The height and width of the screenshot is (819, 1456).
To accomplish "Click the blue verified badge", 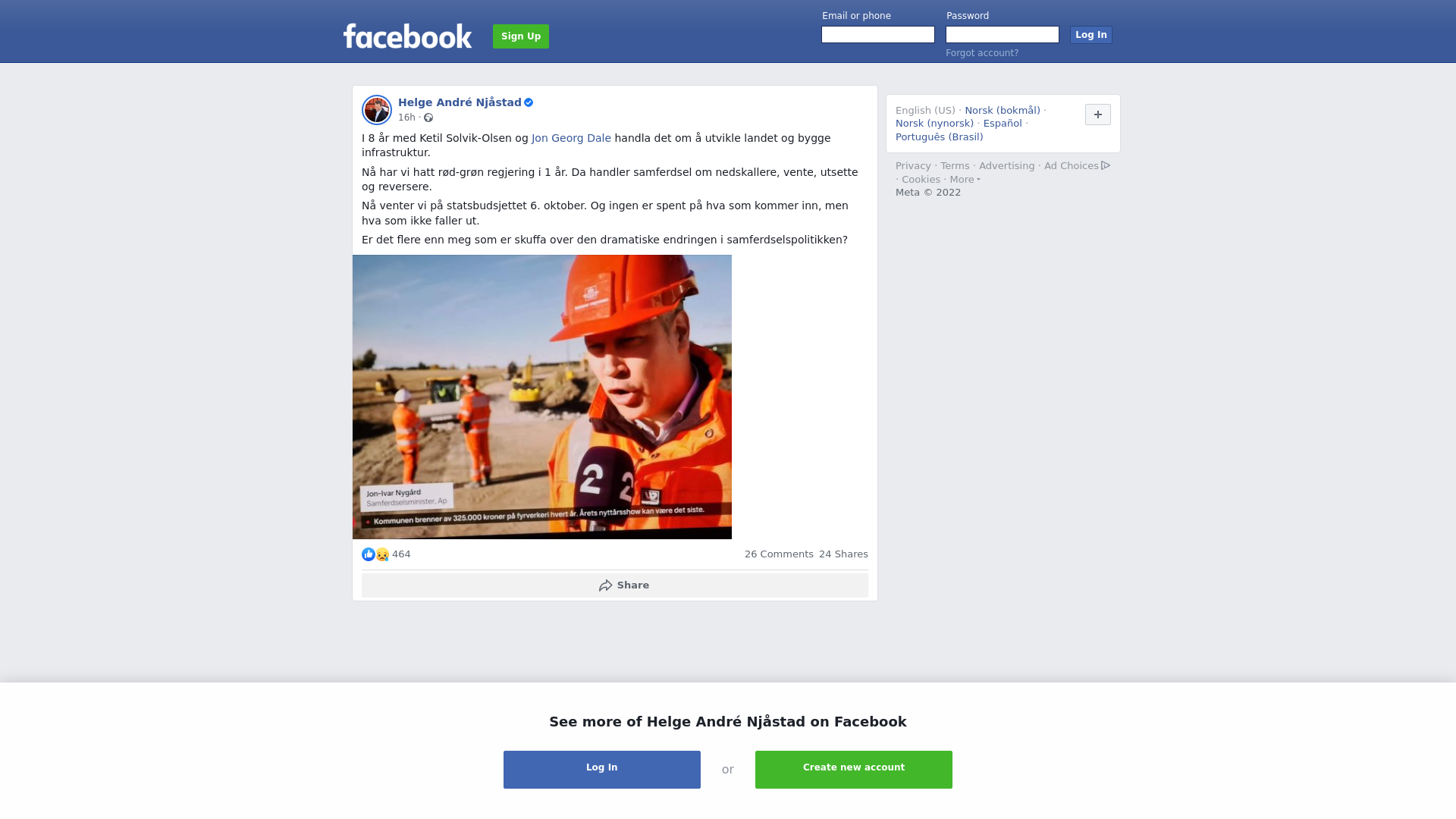I will [529, 102].
